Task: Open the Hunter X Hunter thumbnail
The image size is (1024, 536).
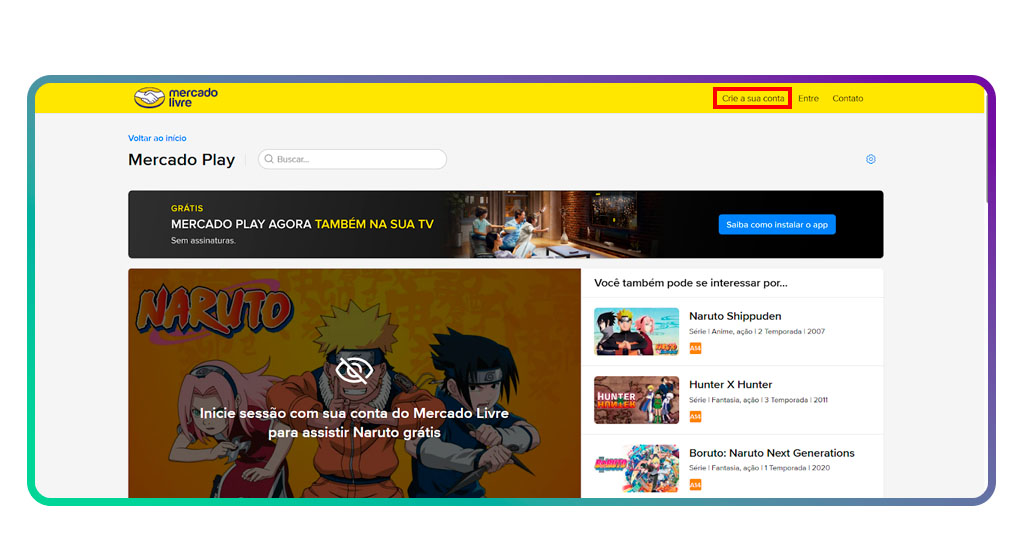Action: pos(636,400)
